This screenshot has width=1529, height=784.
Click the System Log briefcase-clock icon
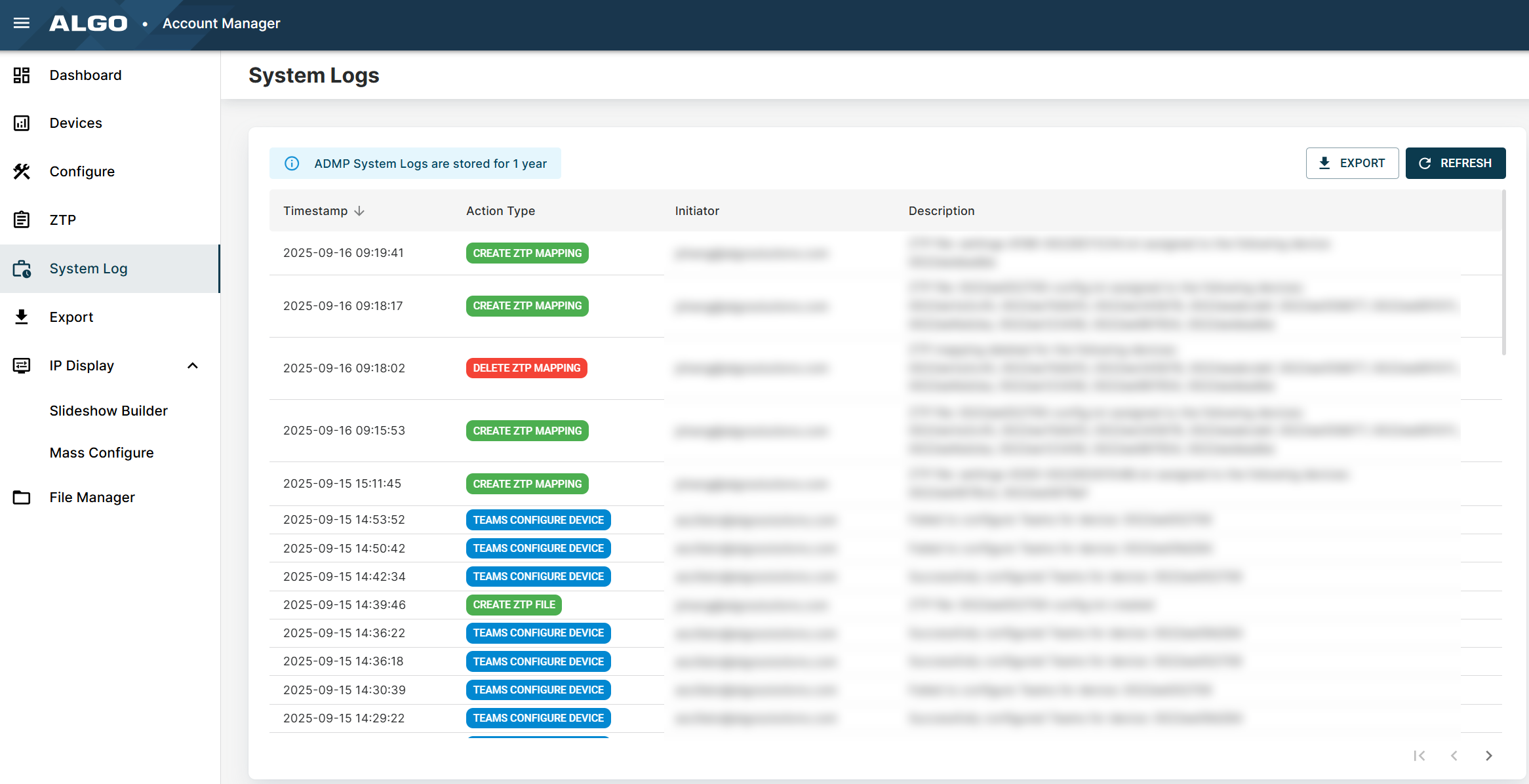[x=22, y=269]
